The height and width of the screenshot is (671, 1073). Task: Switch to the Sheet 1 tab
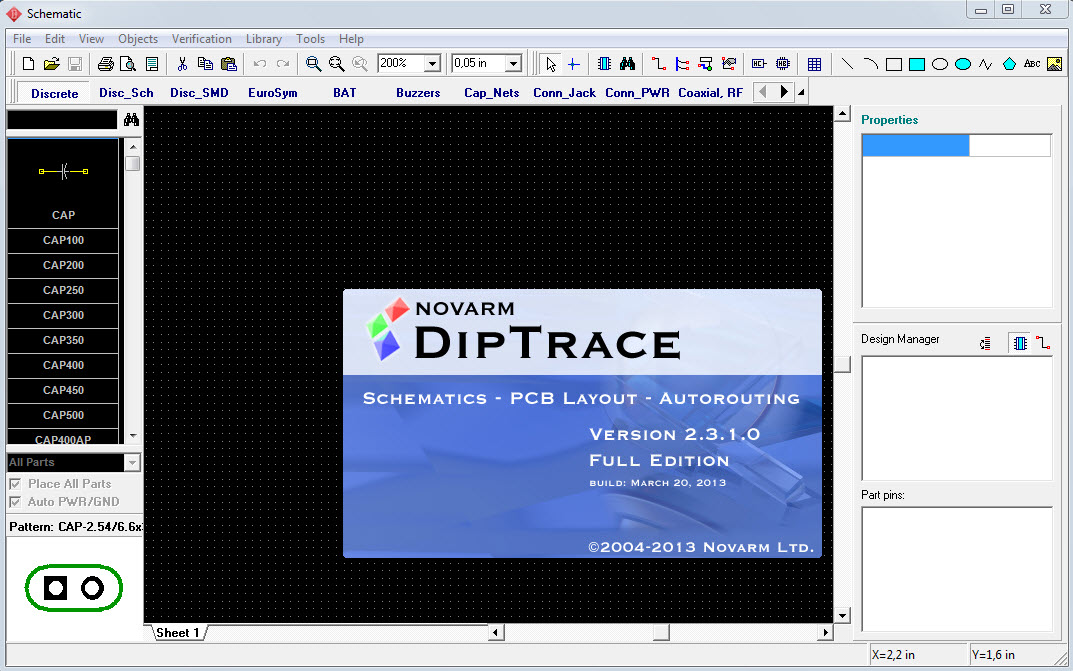click(177, 633)
